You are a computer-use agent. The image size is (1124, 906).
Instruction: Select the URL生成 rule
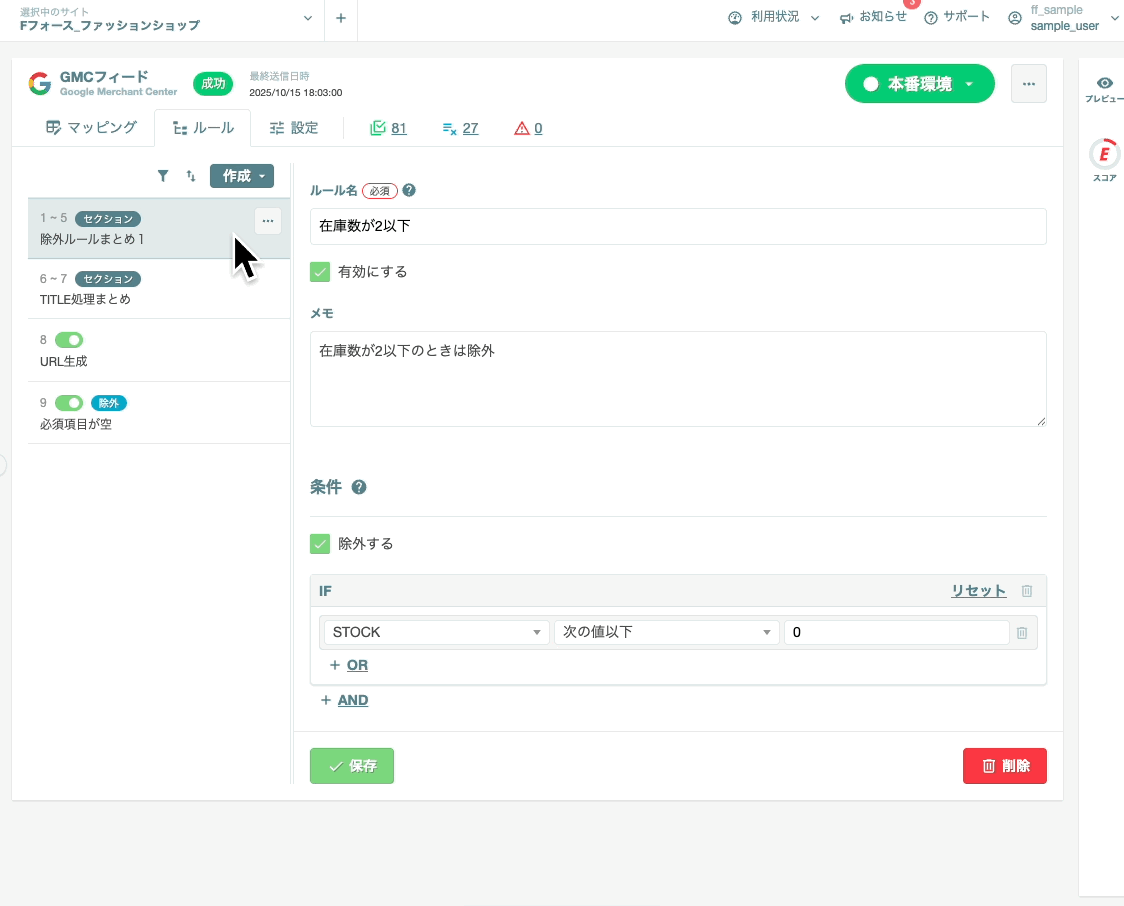(159, 351)
